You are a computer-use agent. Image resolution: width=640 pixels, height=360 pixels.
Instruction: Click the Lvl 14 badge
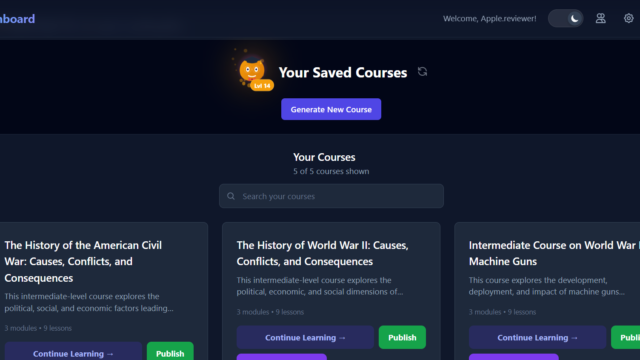[x=262, y=86]
